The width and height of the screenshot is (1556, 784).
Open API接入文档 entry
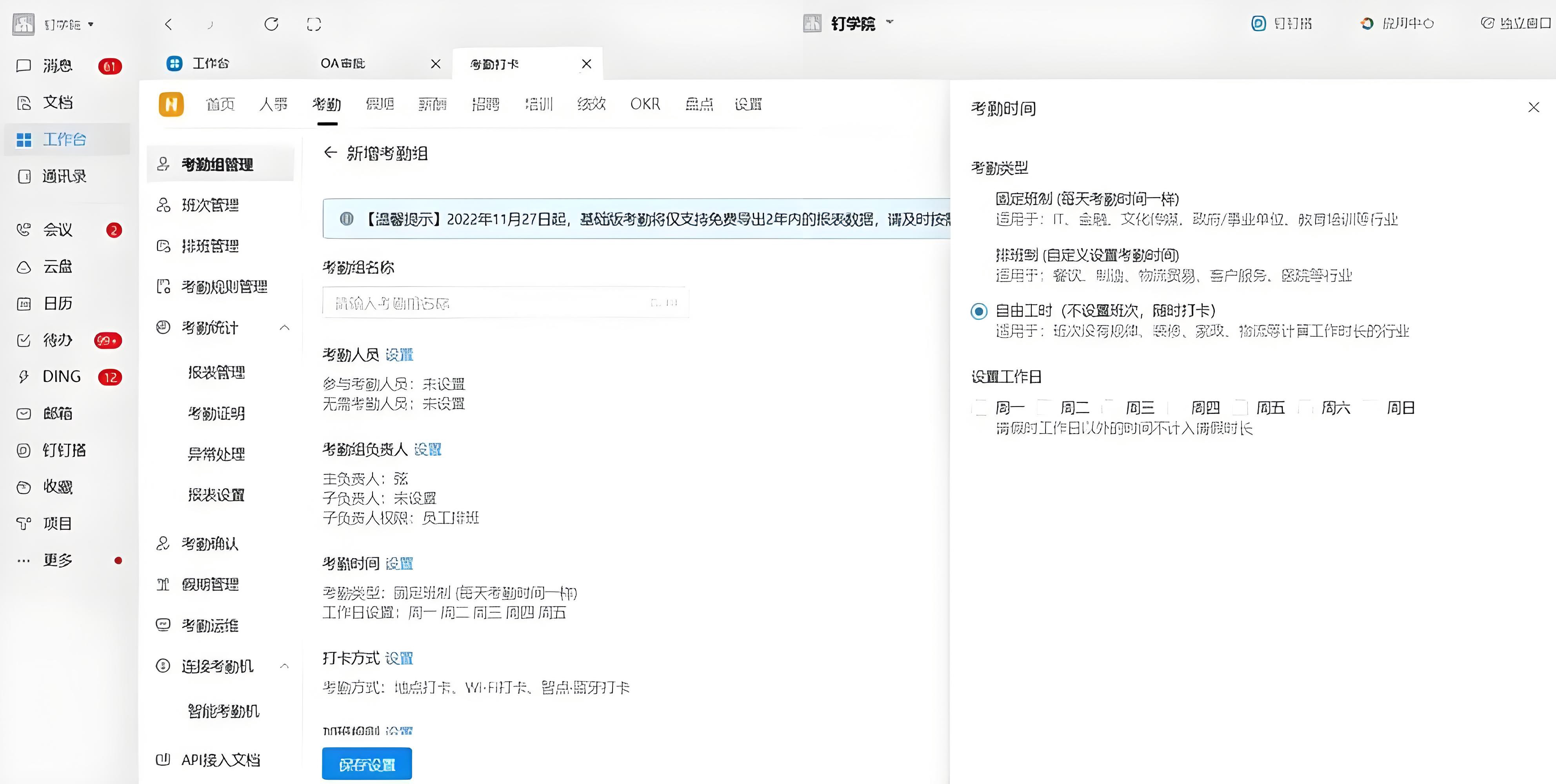[x=220, y=760]
